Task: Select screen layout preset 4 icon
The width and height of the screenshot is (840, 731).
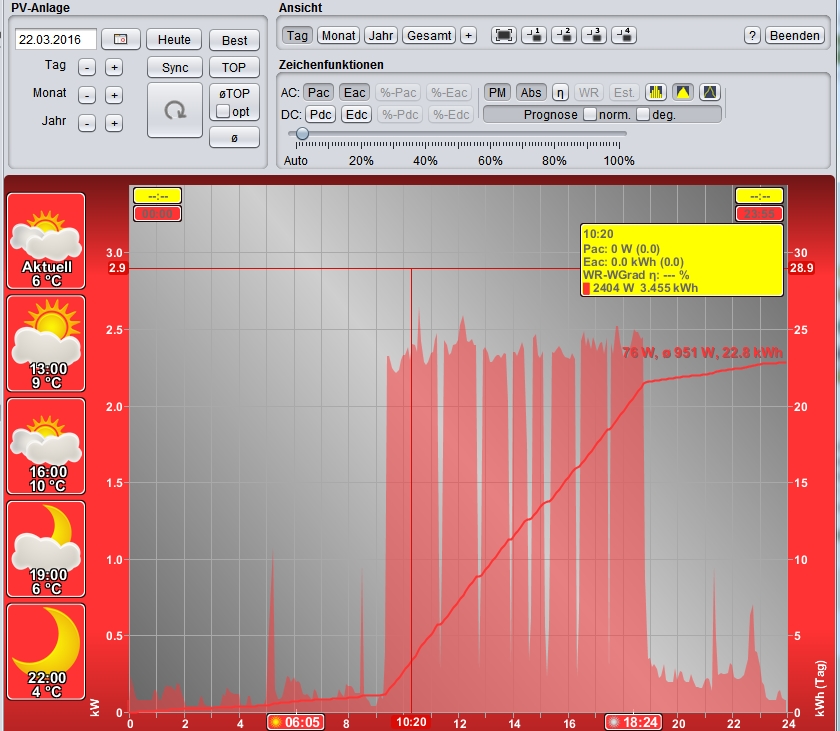Action: click(x=624, y=35)
